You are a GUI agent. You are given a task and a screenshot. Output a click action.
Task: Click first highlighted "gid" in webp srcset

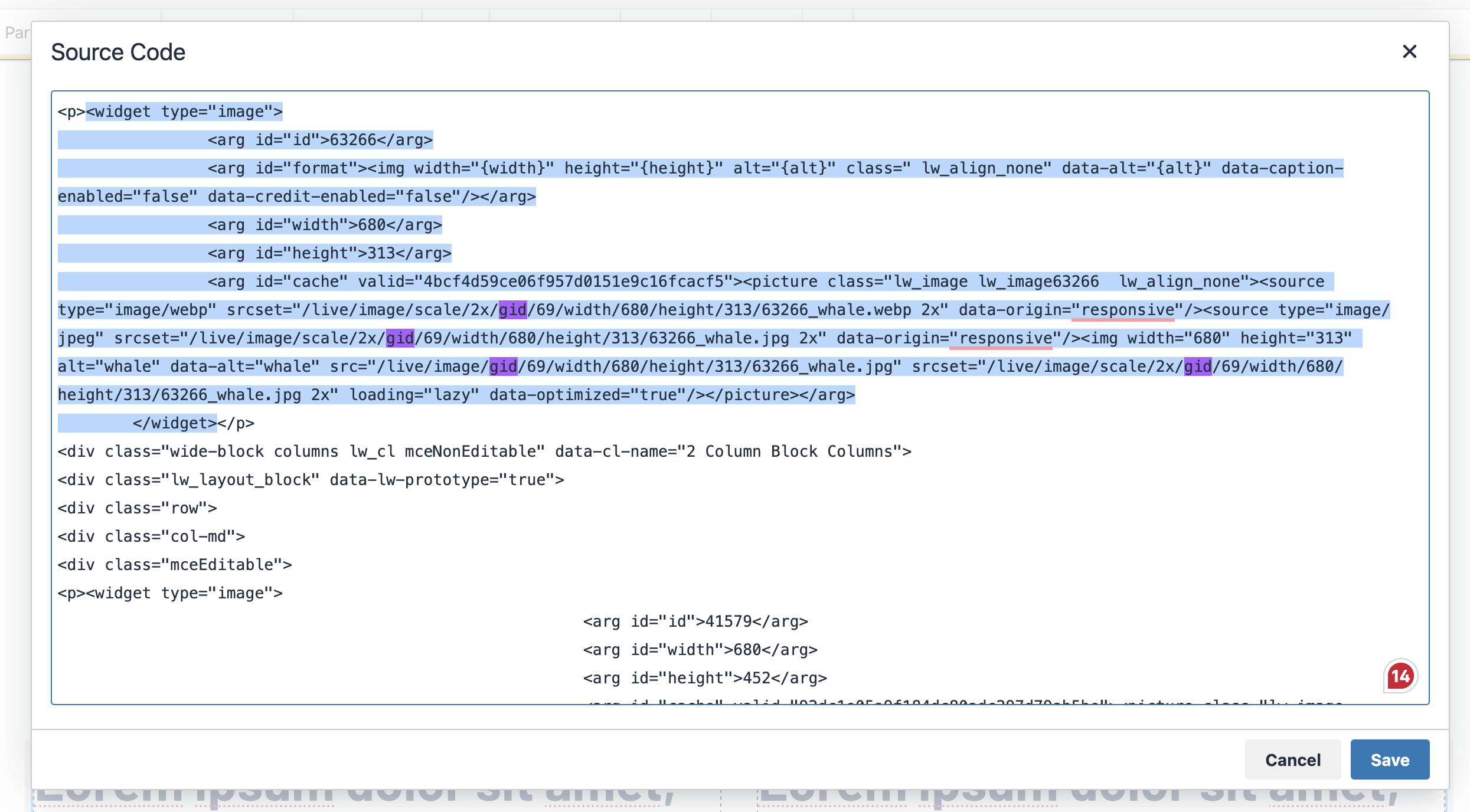[512, 310]
